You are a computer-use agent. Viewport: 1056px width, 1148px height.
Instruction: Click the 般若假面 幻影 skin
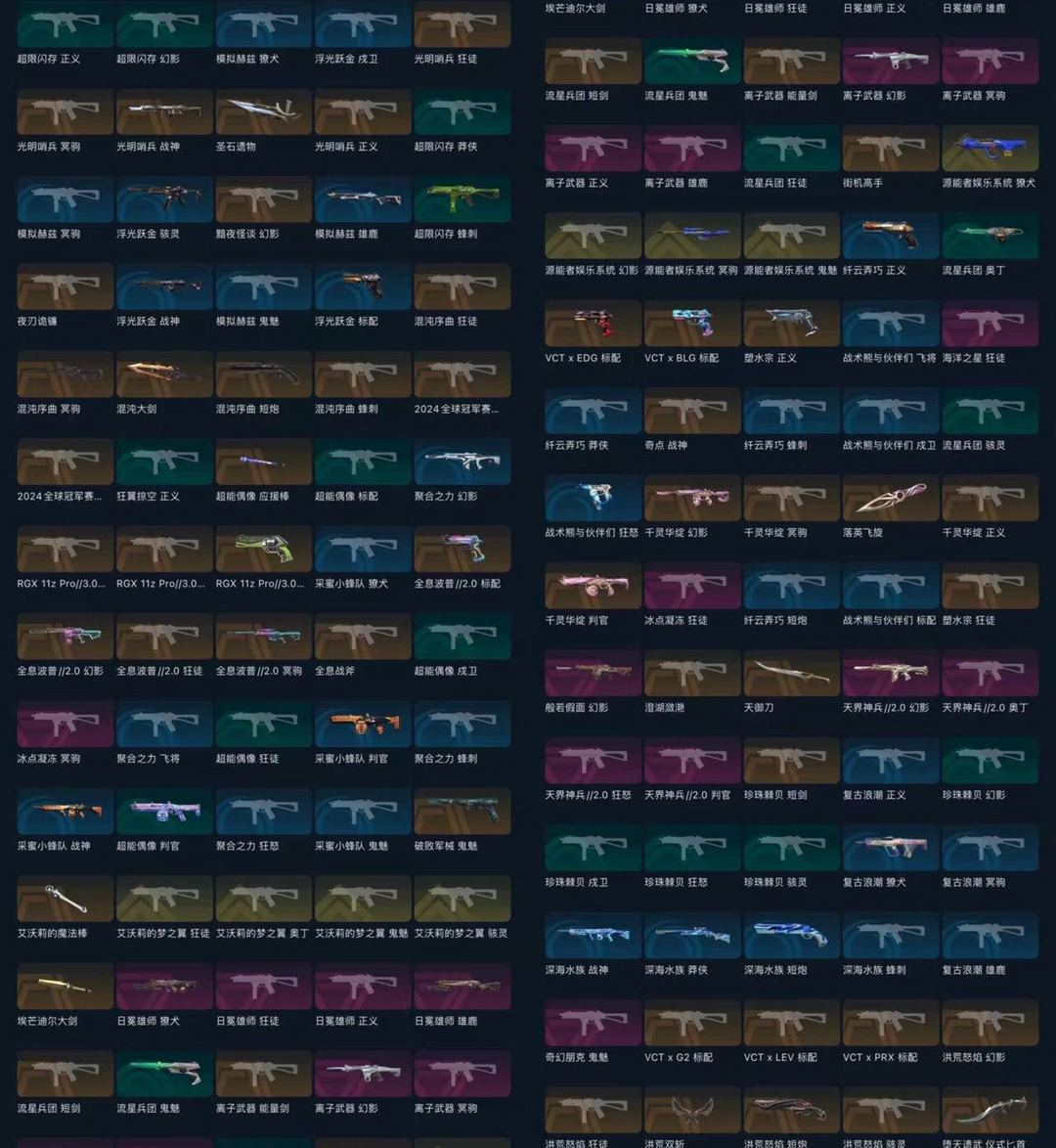[x=593, y=674]
